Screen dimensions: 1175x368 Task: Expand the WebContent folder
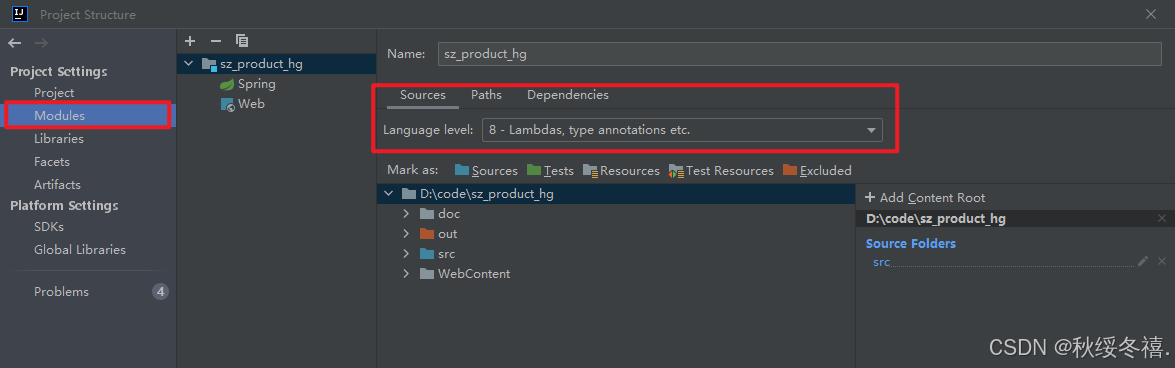(406, 274)
